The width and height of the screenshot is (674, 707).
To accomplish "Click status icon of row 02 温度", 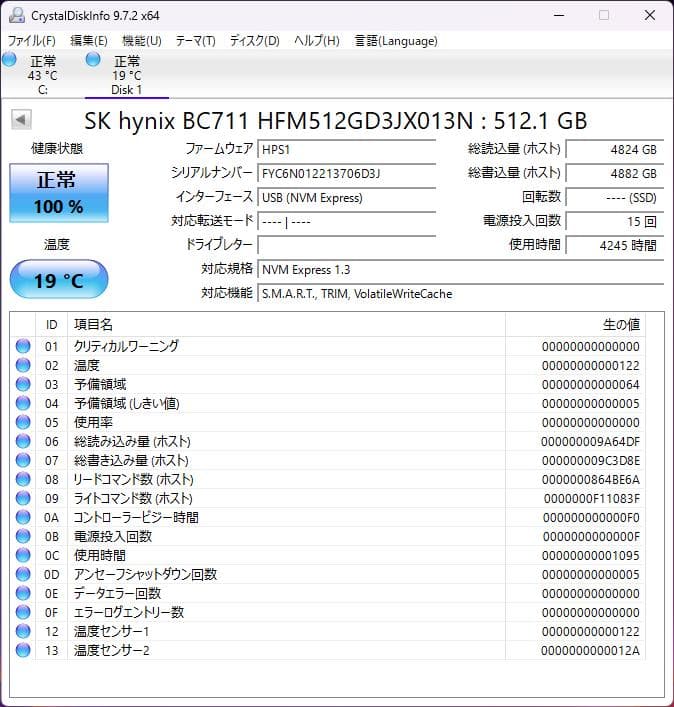I will coord(23,365).
